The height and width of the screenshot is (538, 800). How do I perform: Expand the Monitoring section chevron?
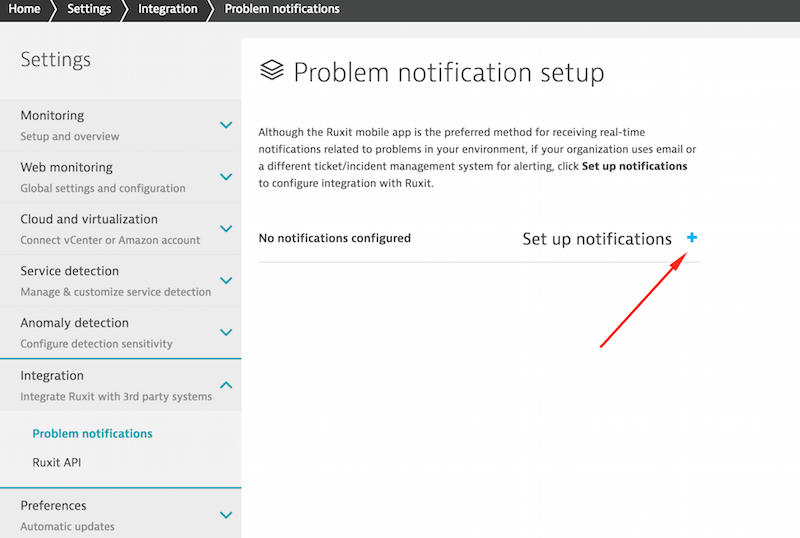tap(226, 125)
